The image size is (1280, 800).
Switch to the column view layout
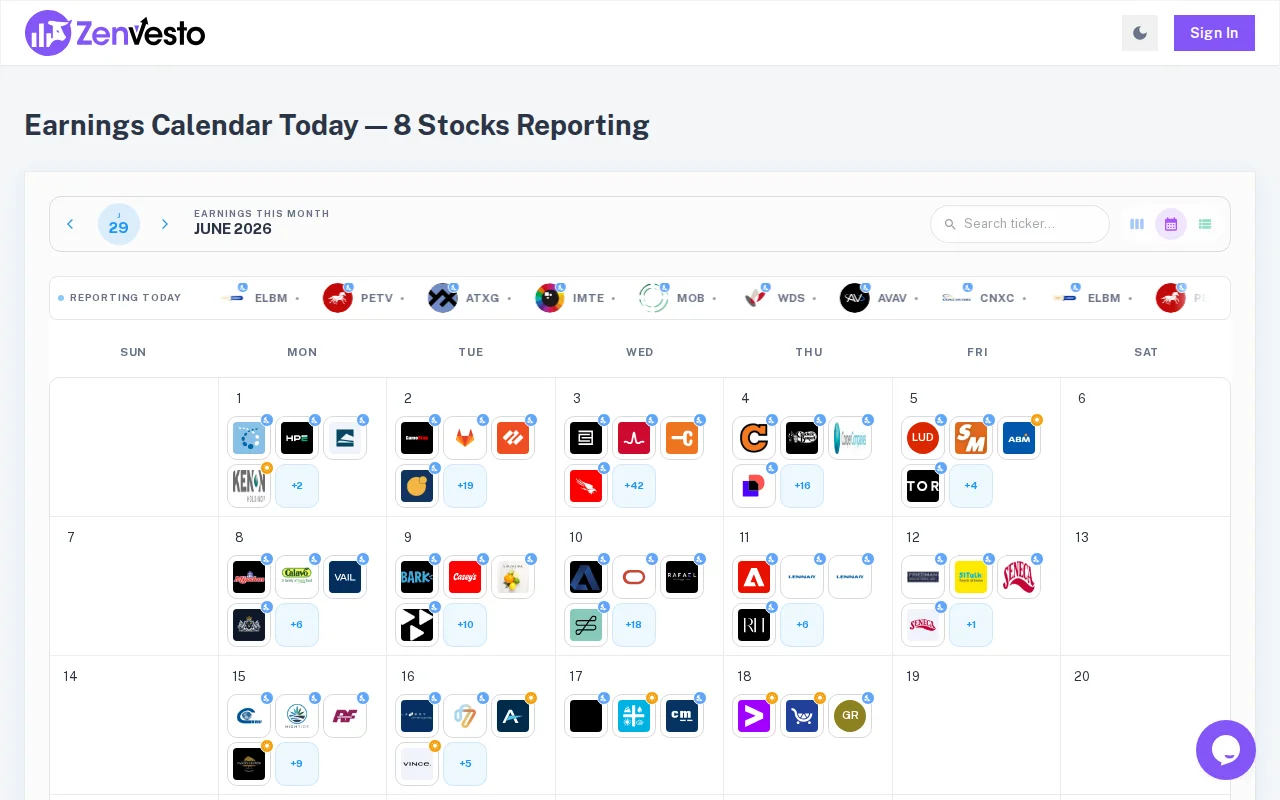point(1137,224)
